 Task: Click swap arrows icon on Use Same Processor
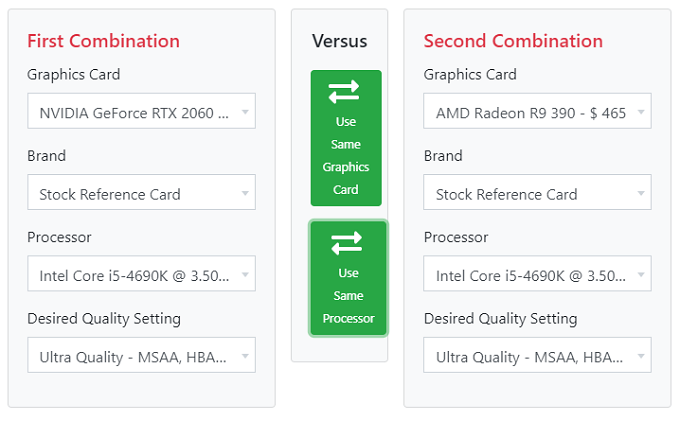(x=346, y=242)
